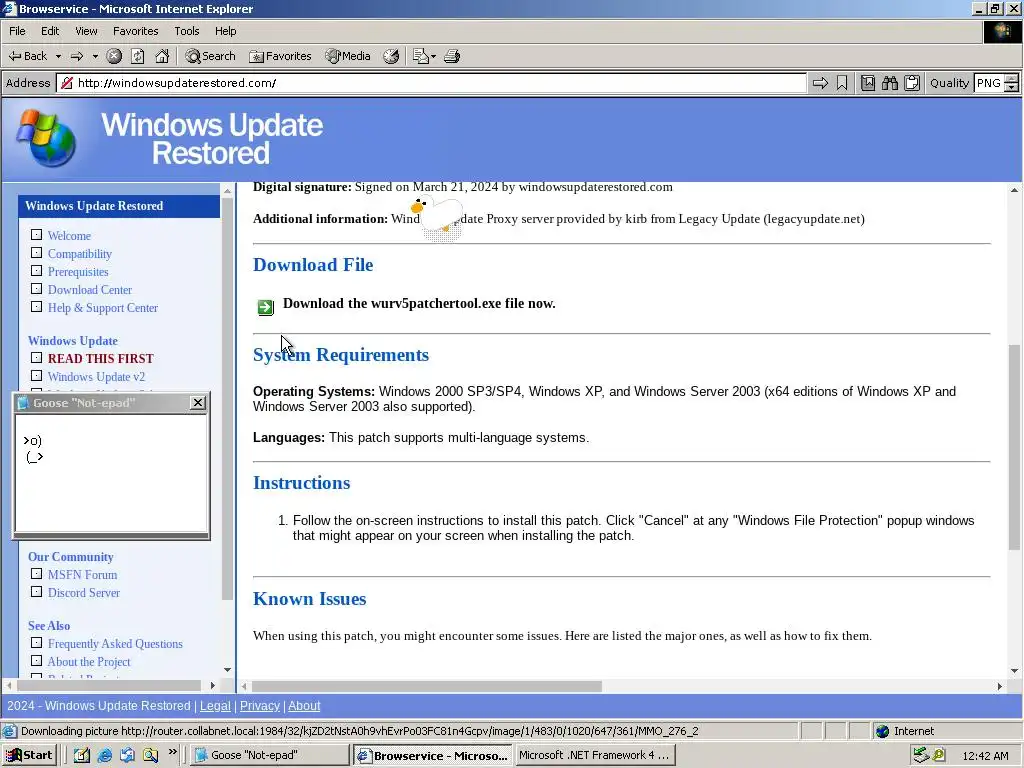Click the Privacy footer link

pyautogui.click(x=259, y=706)
